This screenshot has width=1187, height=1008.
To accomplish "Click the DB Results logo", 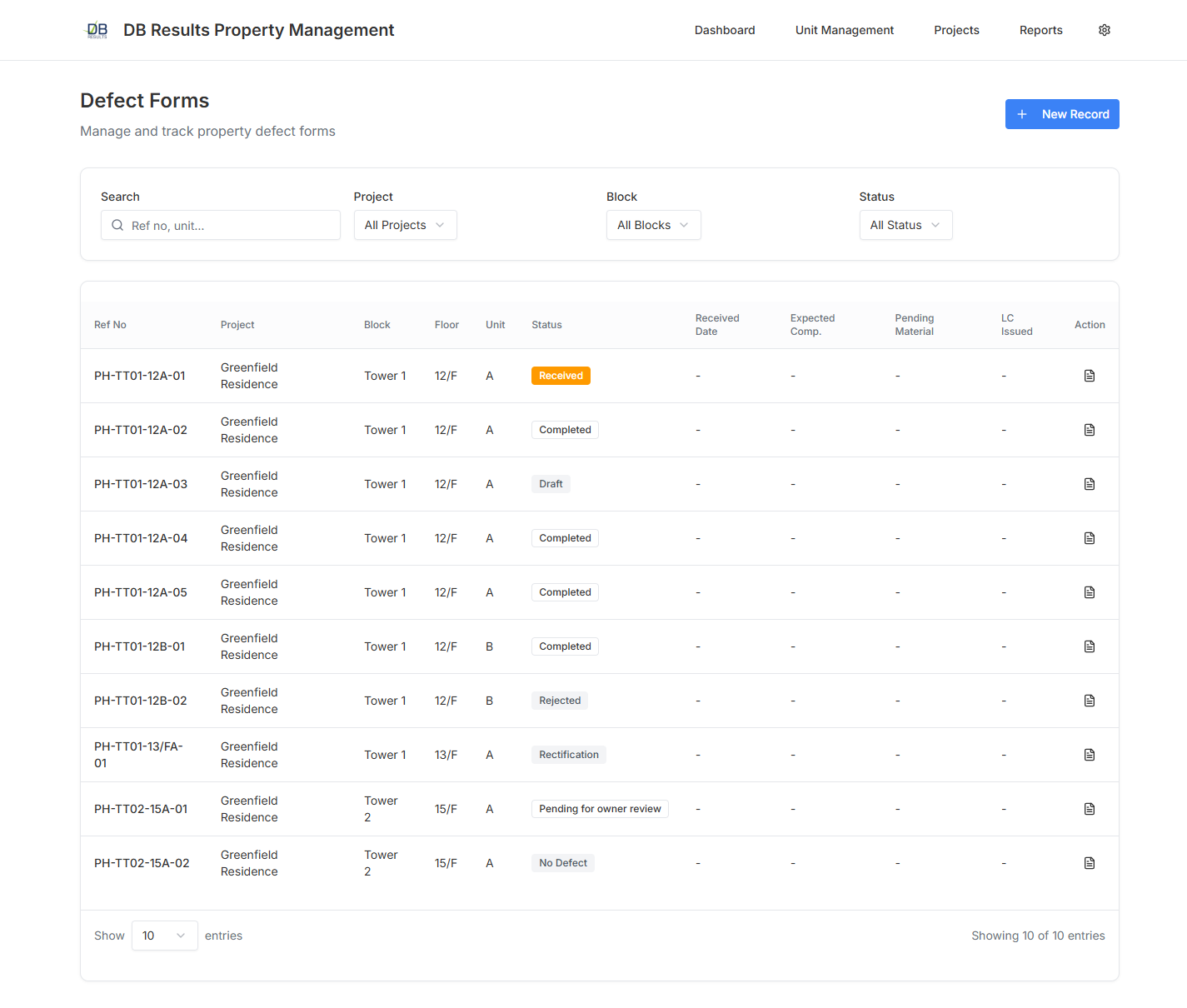I will click(x=97, y=30).
